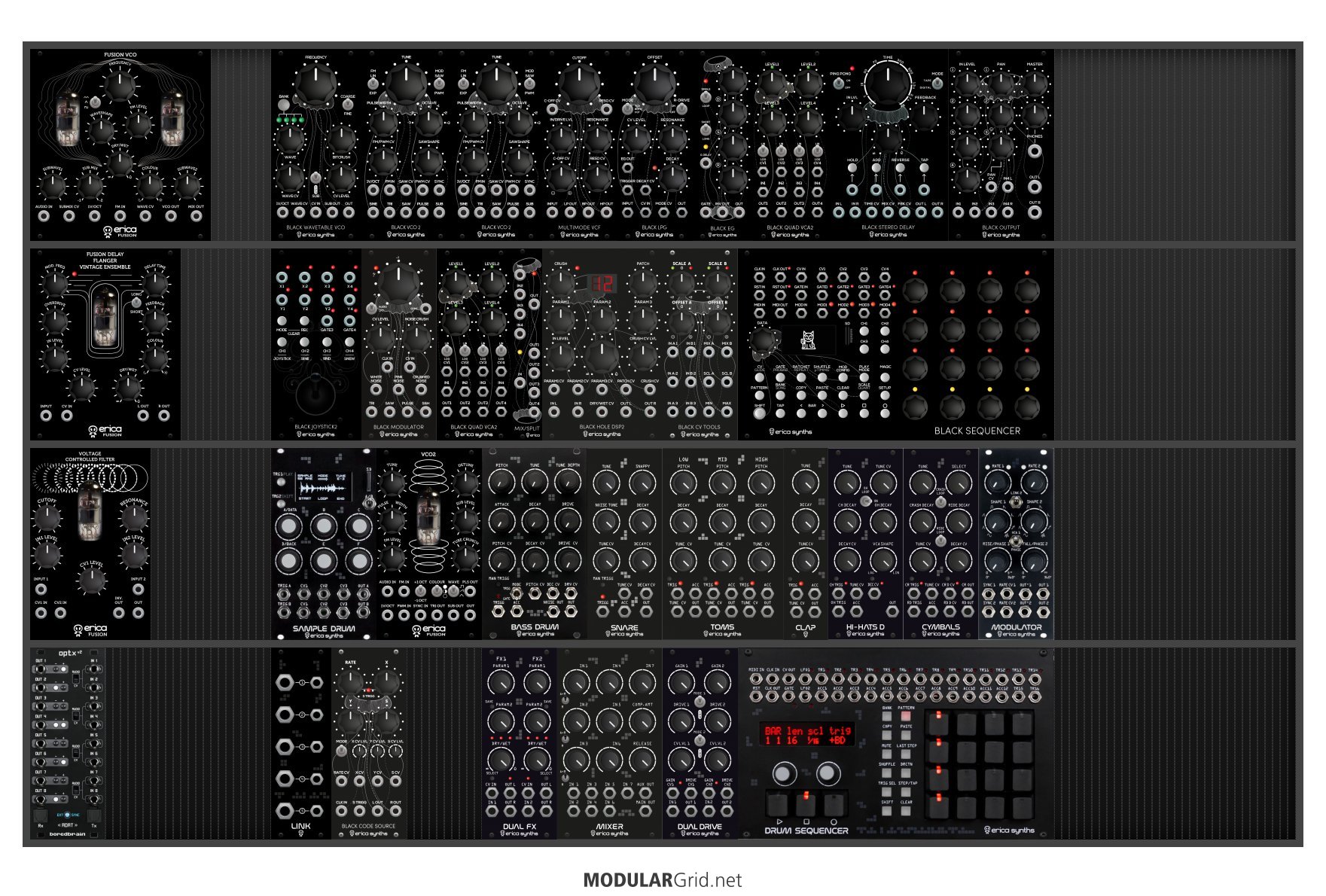The height and width of the screenshot is (896, 1326).
Task: Click the S&H jack on Black Modulator
Action: coord(425,413)
